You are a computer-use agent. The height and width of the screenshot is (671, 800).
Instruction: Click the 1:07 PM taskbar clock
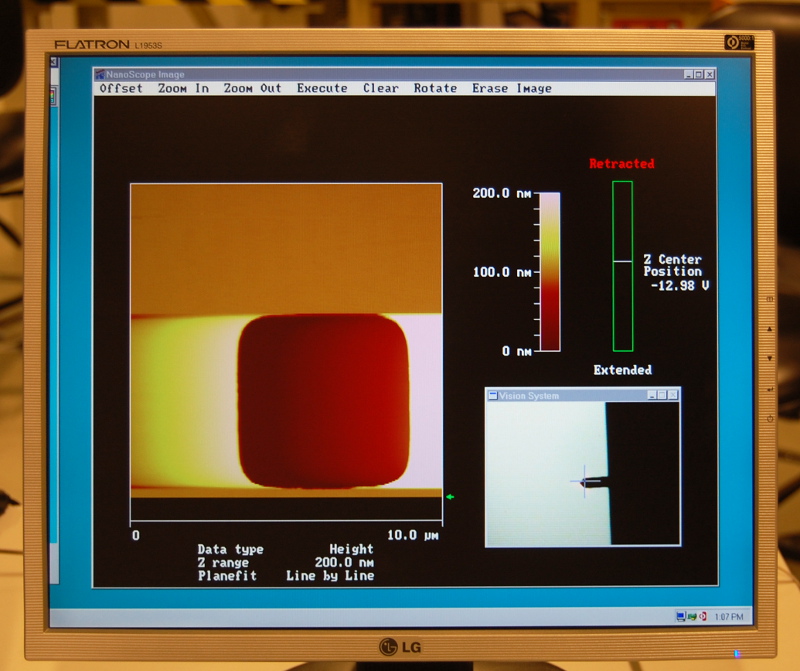[729, 617]
